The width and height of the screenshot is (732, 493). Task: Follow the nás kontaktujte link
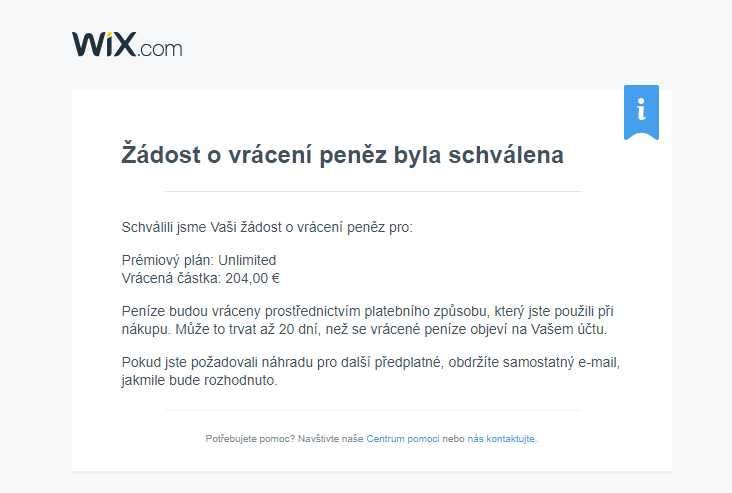tap(501, 439)
